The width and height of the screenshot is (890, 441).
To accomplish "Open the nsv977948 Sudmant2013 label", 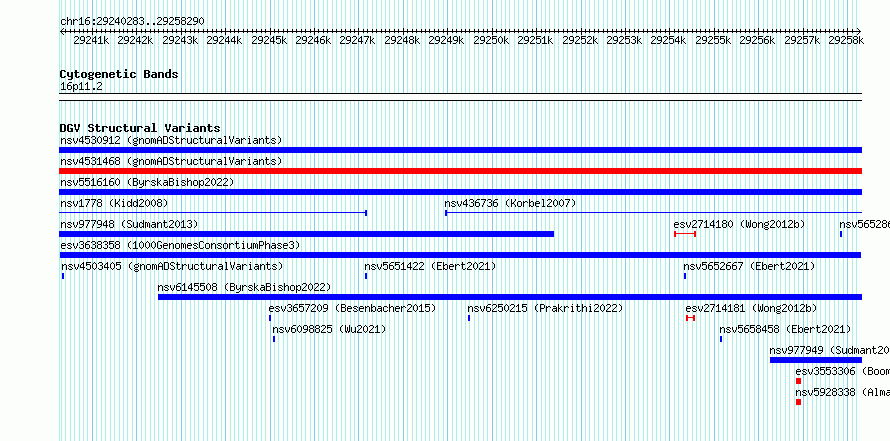I will point(129,224).
